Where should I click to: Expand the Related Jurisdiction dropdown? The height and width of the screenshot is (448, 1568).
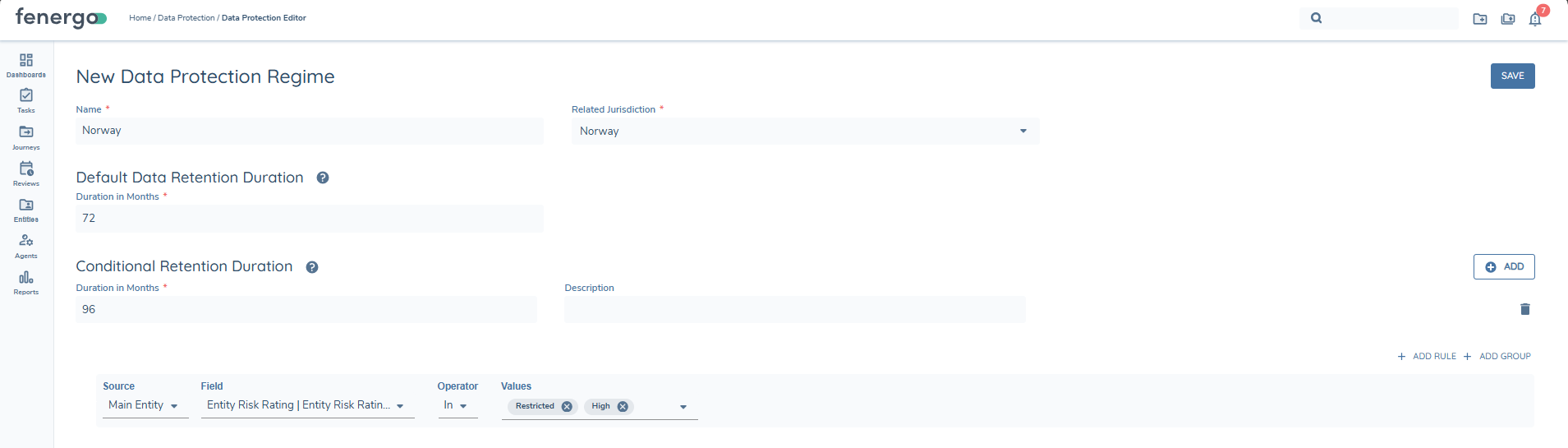(x=1023, y=132)
